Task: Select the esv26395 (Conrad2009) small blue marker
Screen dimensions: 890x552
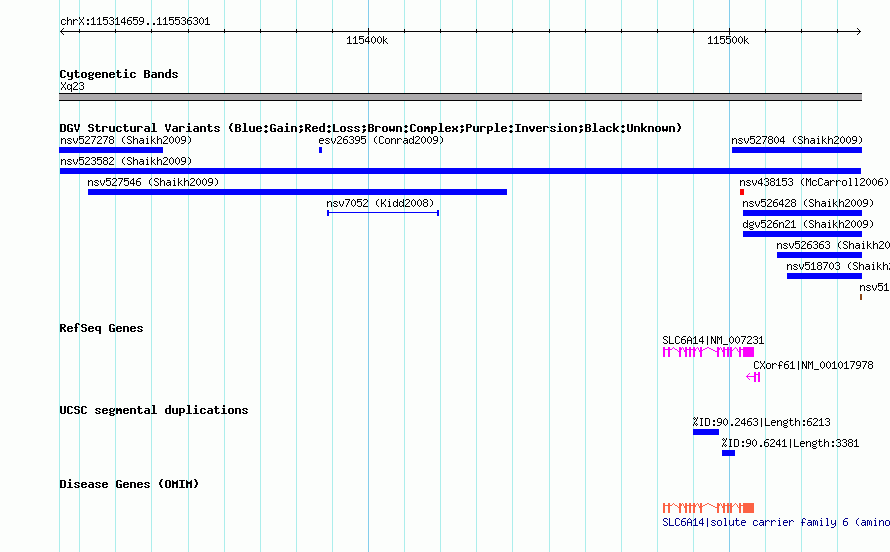Action: pos(321,150)
